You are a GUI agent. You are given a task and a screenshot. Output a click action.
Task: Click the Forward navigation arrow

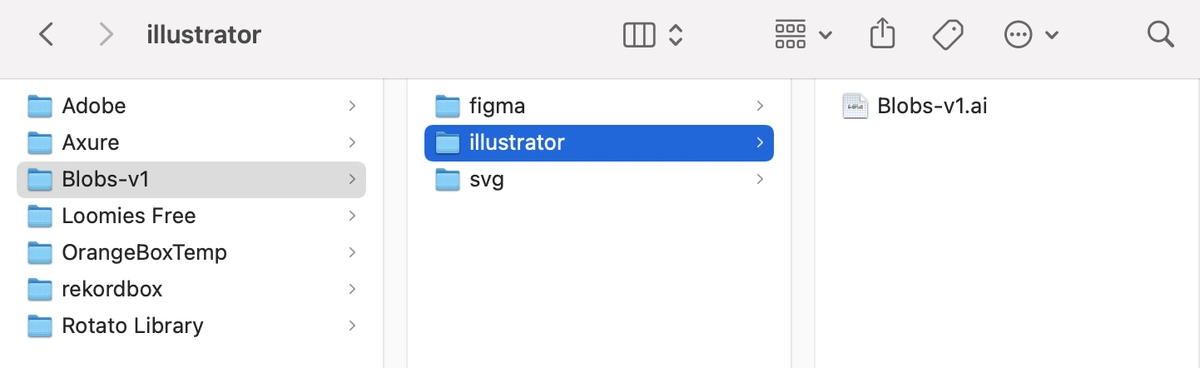click(107, 35)
